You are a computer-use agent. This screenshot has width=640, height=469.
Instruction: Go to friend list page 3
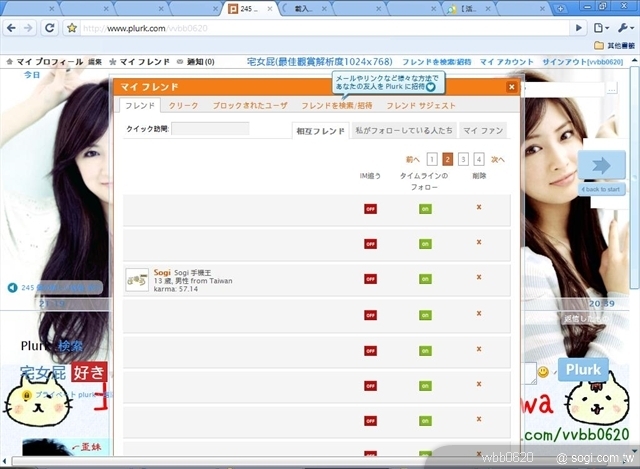tap(463, 159)
